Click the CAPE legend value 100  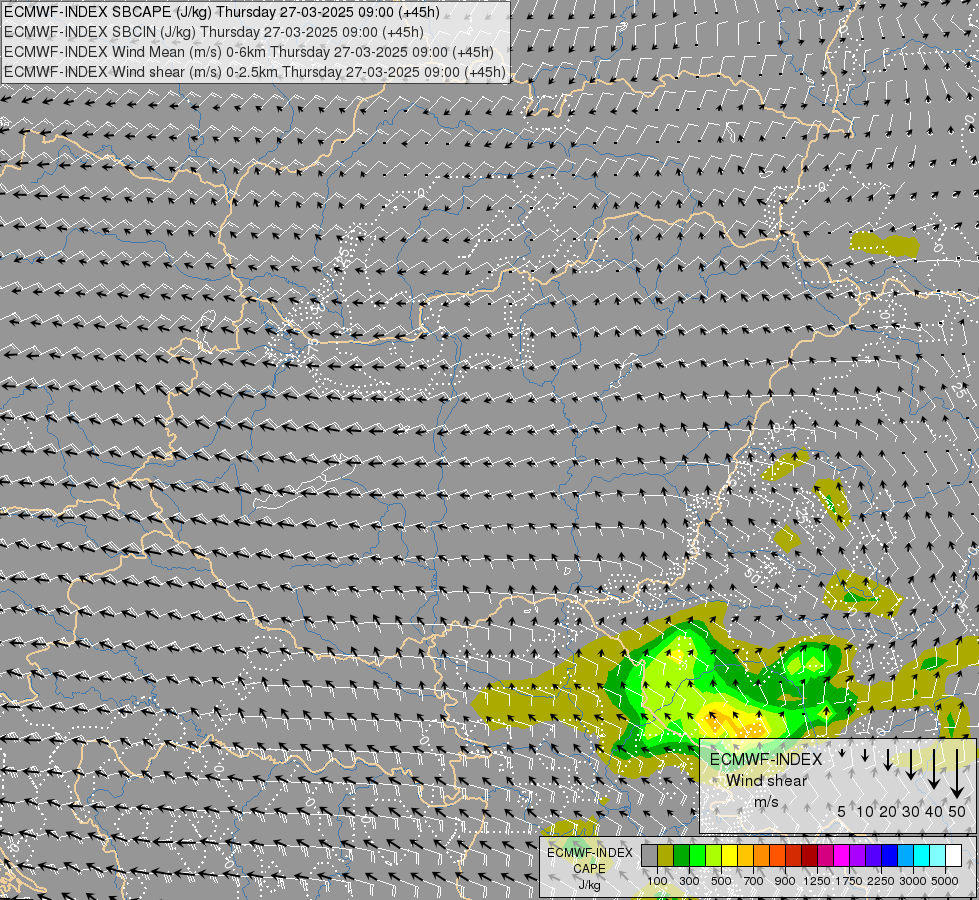coord(657,881)
